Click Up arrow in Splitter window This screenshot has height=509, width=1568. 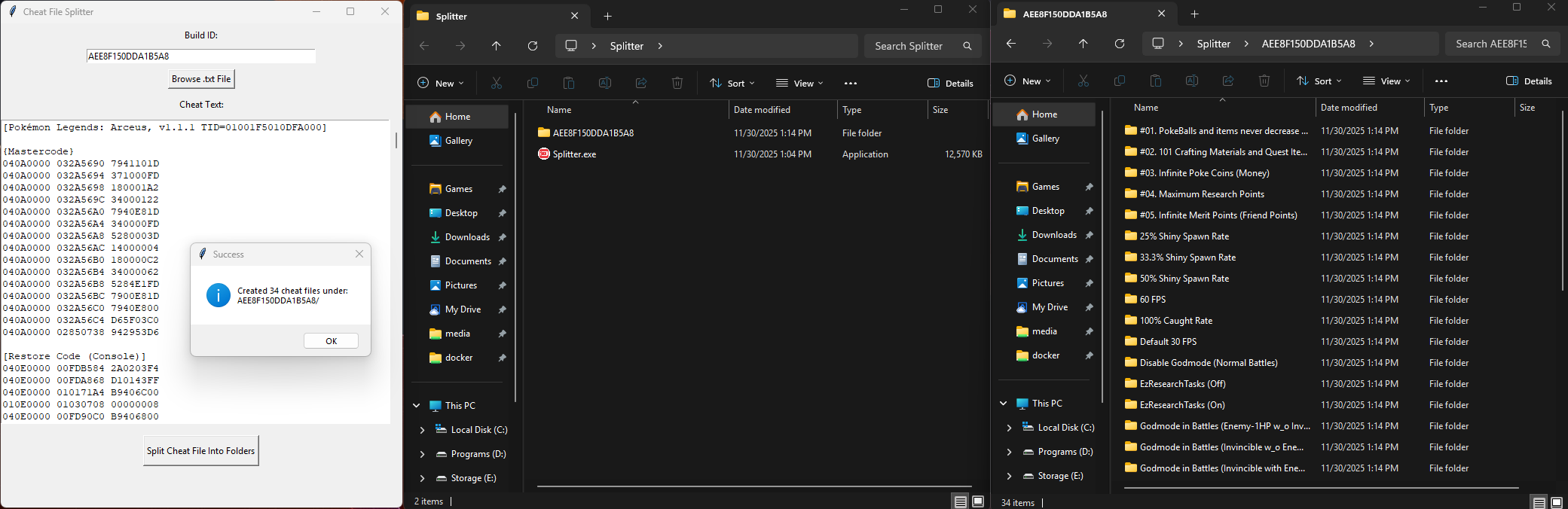pyautogui.click(x=497, y=46)
